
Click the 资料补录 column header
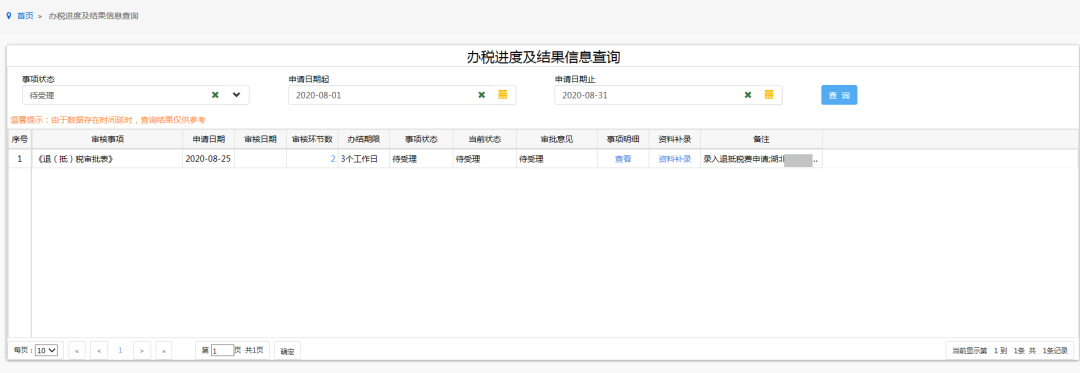click(675, 139)
